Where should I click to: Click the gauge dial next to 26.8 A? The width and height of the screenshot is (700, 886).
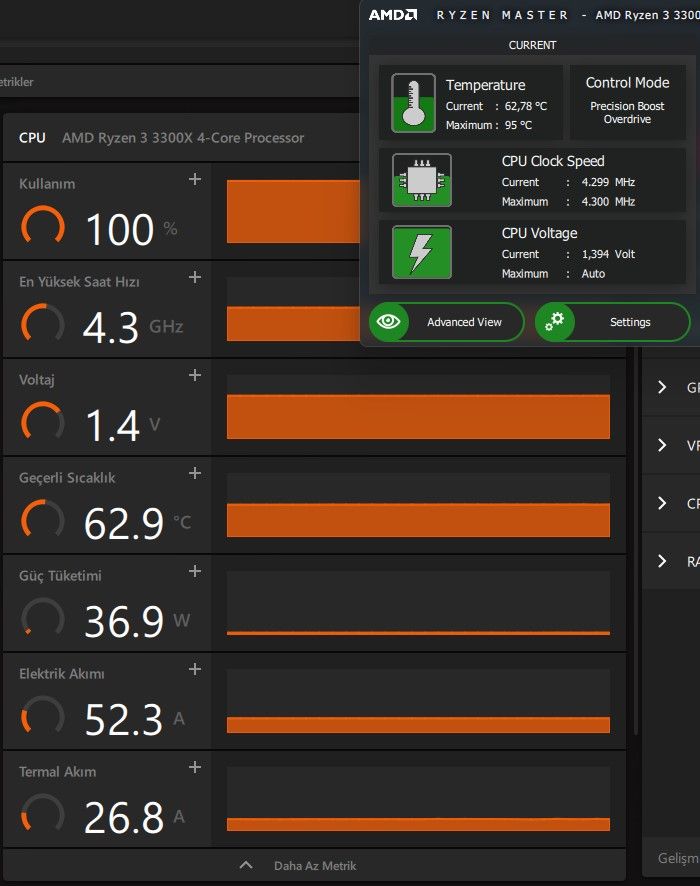click(43, 815)
